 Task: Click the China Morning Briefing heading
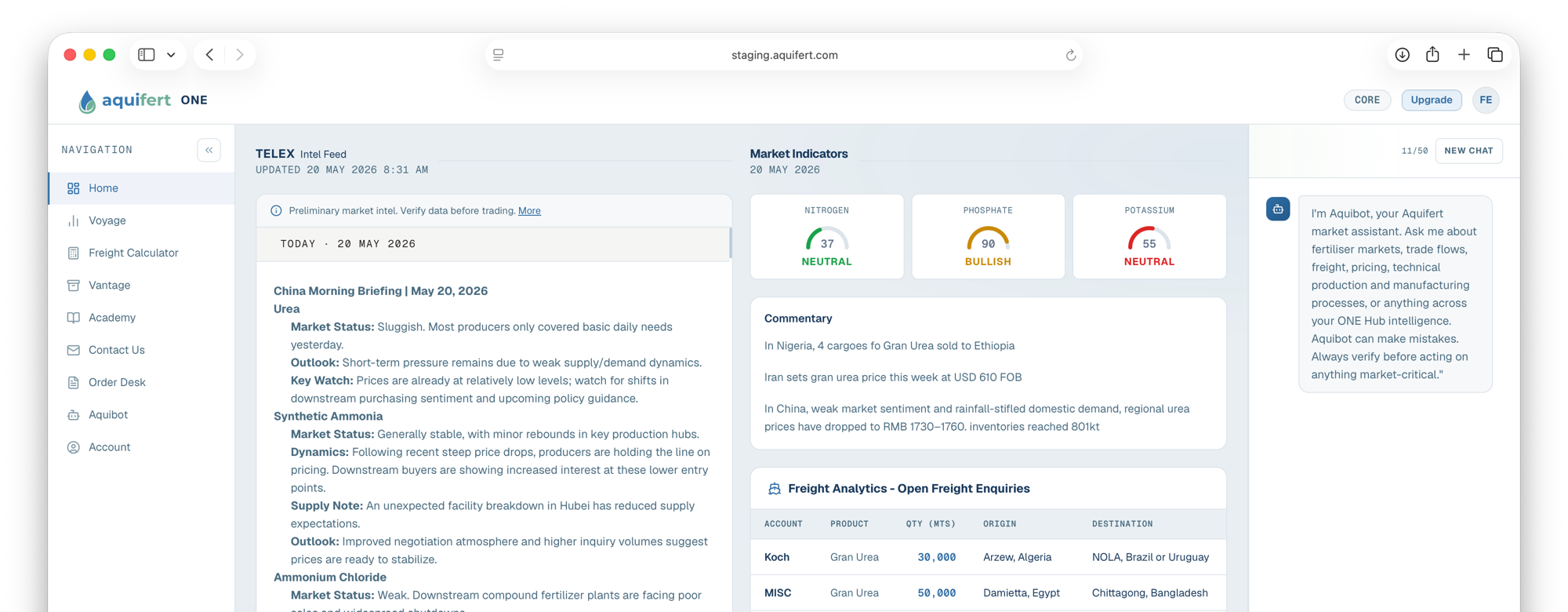pyautogui.click(x=380, y=291)
